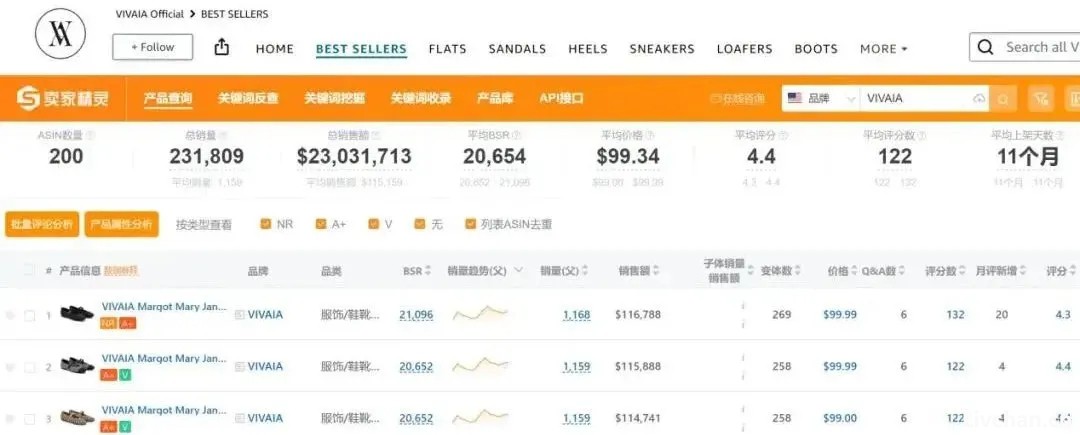Open the SANDALS store tab
The width and height of the screenshot is (1080, 435).
click(x=517, y=49)
